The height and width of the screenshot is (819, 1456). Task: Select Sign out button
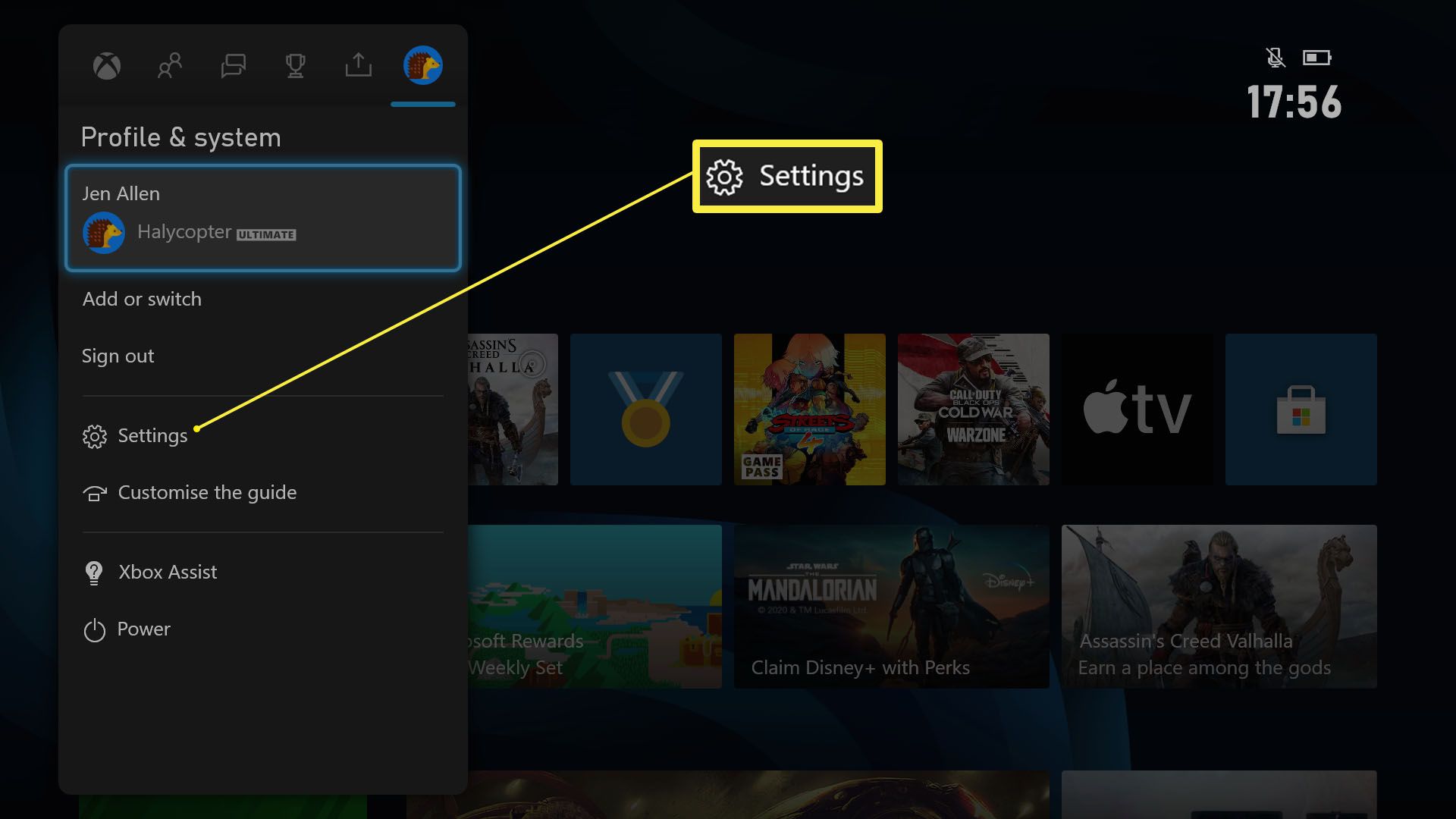point(117,354)
